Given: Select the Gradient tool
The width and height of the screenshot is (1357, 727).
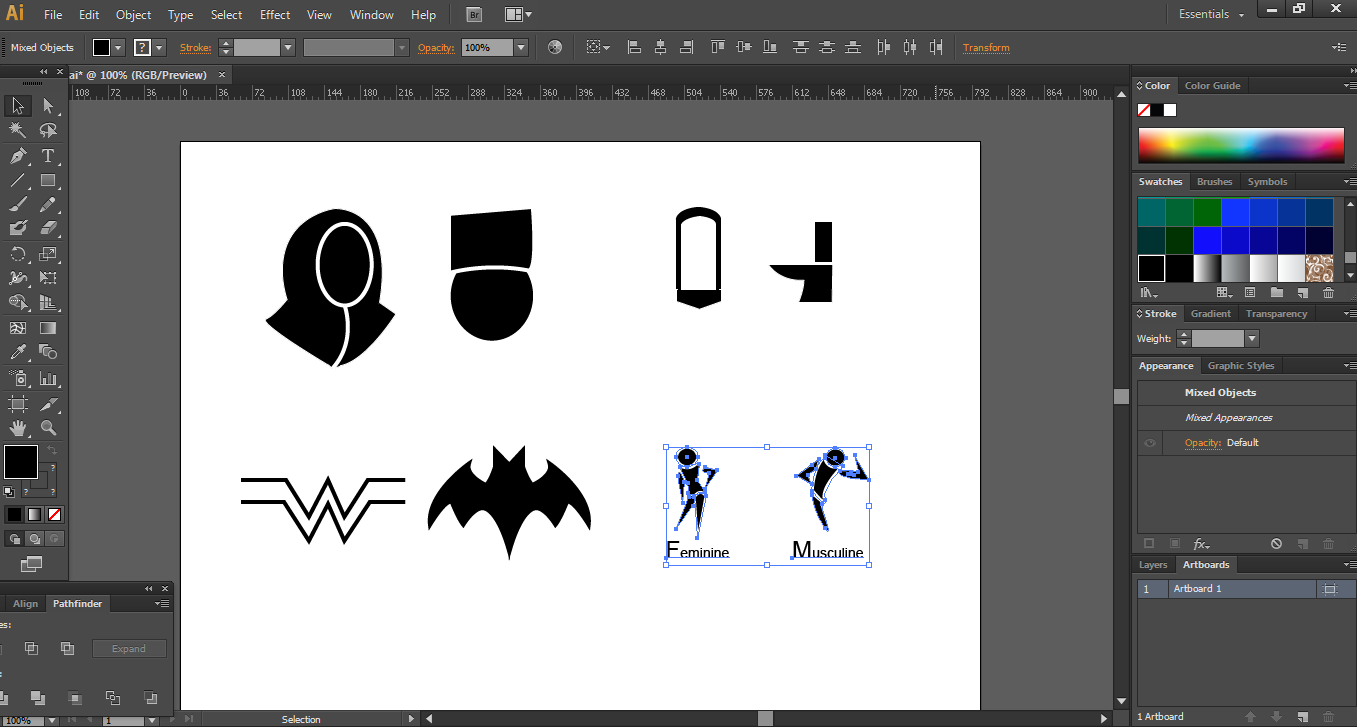Looking at the screenshot, I should pos(48,328).
